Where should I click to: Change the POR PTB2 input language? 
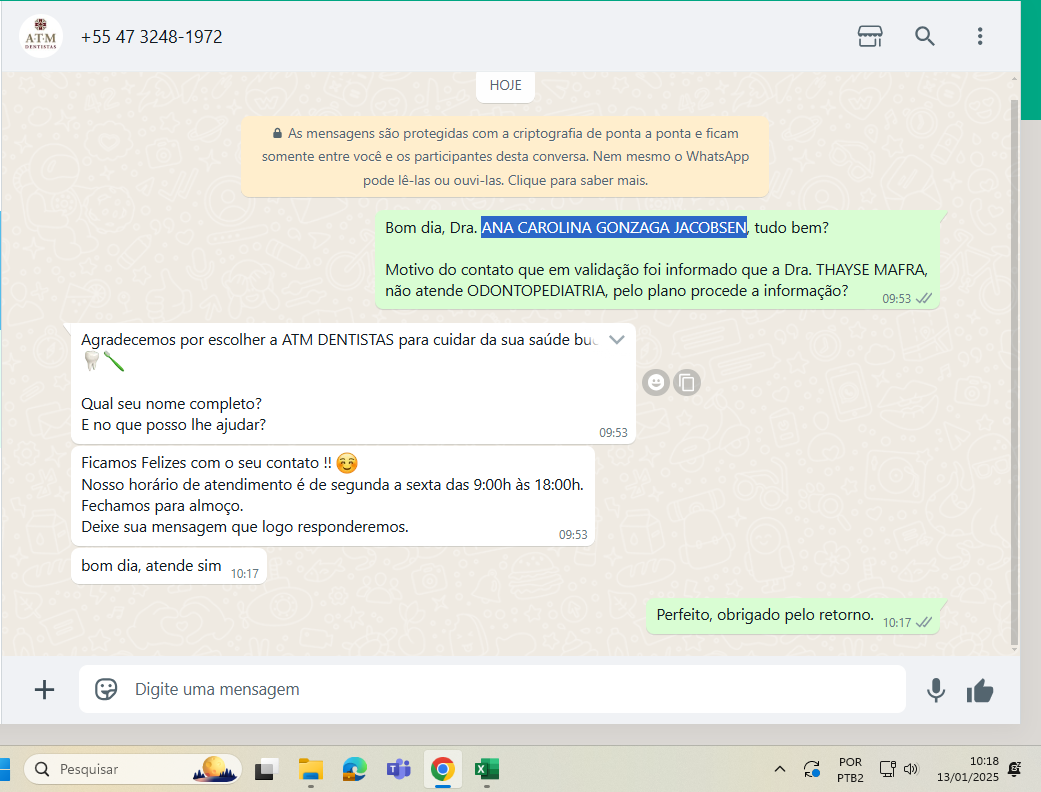(x=850, y=769)
